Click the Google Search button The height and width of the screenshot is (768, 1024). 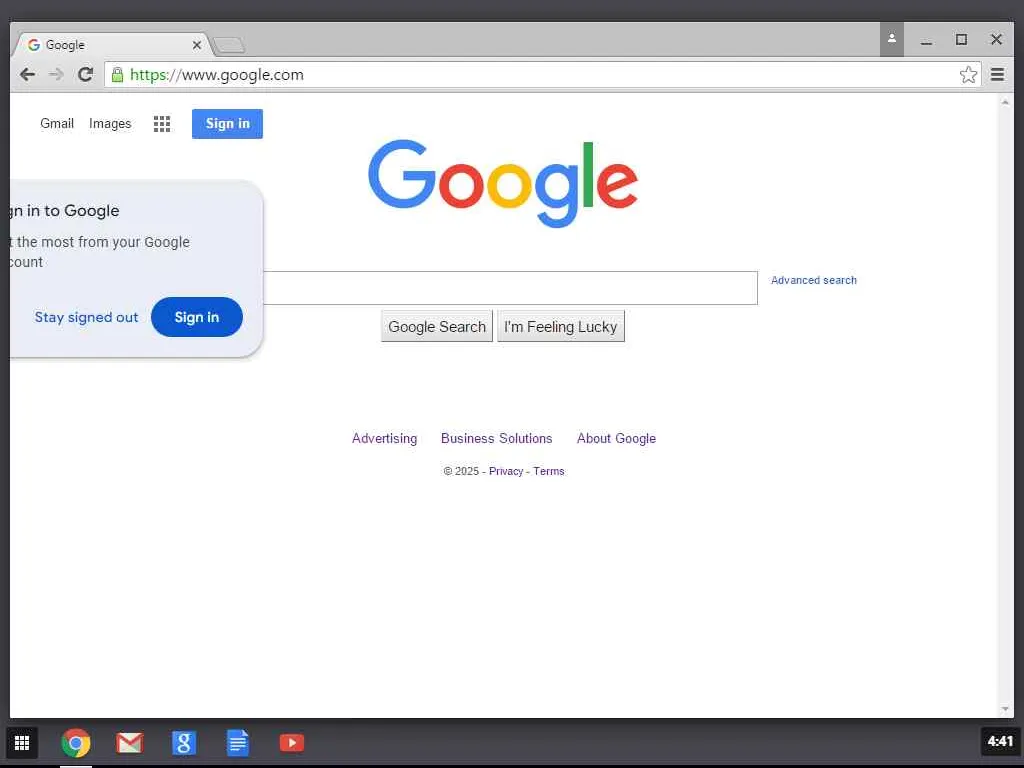pos(437,327)
